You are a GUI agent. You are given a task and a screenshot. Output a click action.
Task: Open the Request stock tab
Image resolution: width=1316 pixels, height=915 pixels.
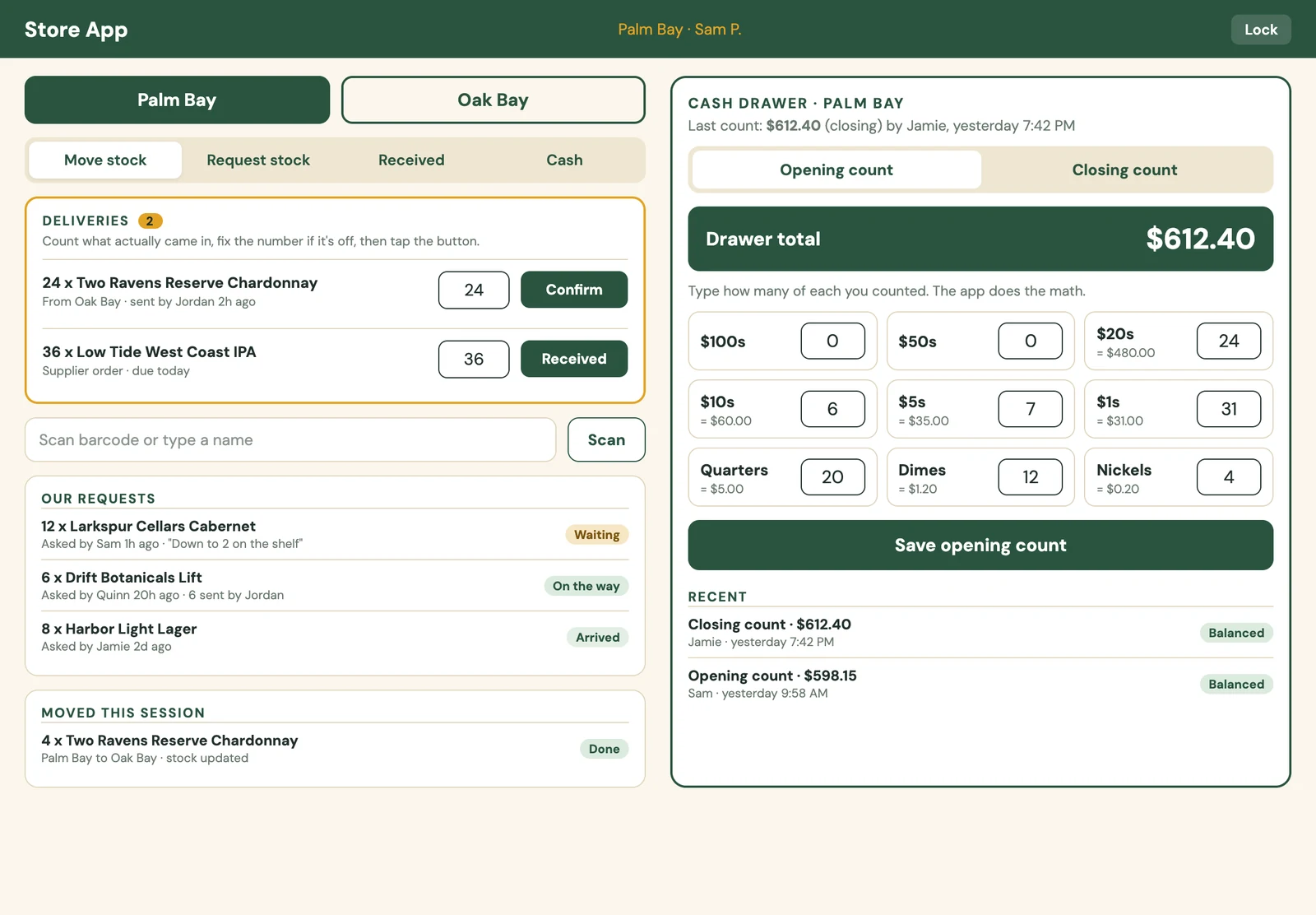pos(258,160)
